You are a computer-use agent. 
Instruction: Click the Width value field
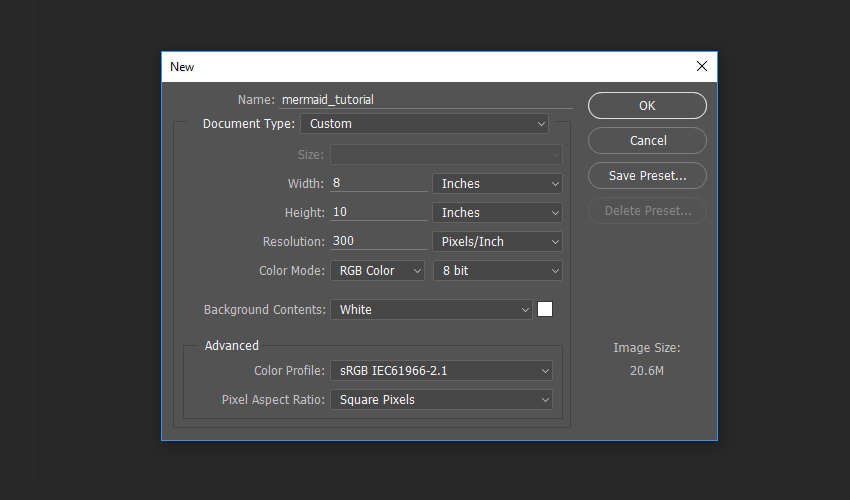378,183
